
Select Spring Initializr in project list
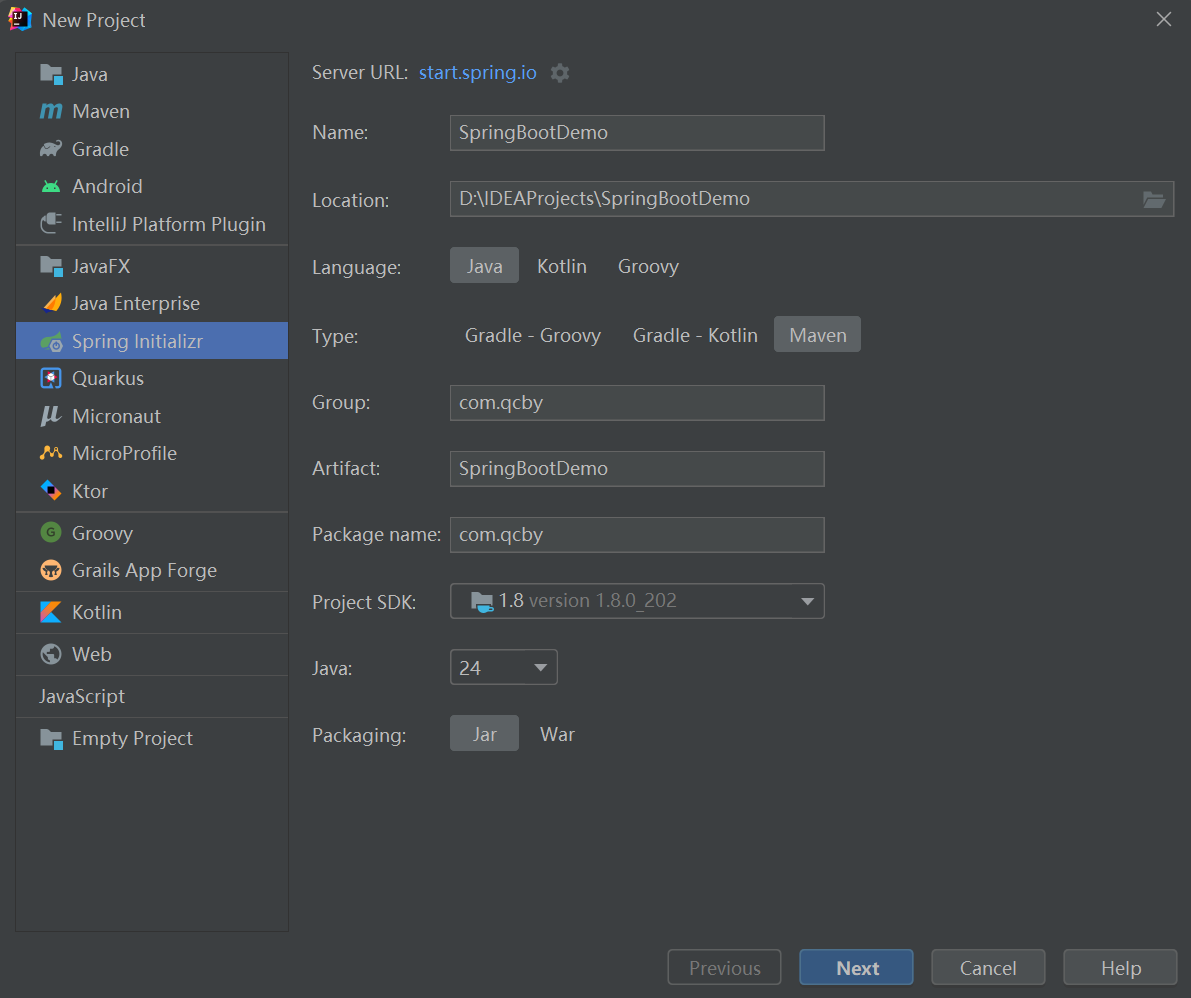tap(152, 341)
